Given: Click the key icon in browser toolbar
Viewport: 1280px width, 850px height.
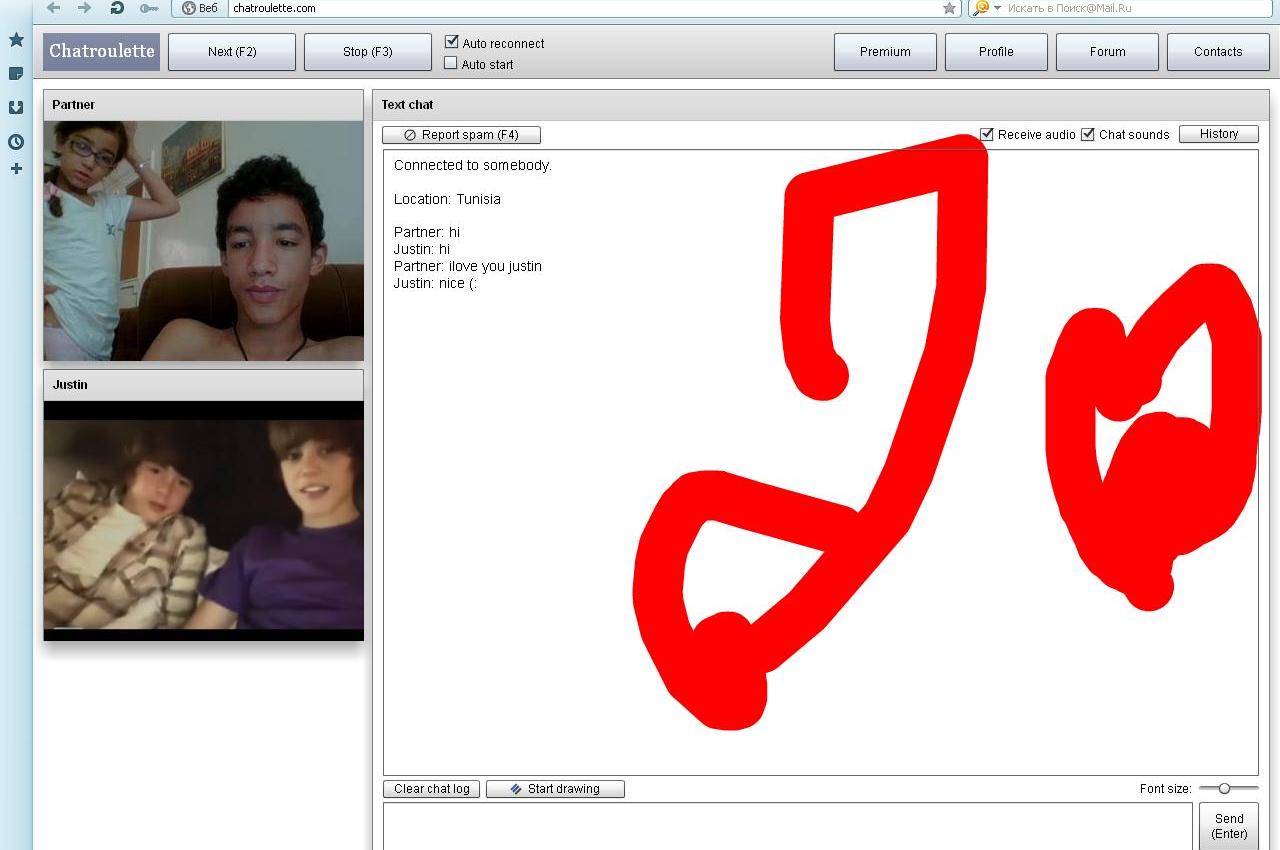Looking at the screenshot, I should (x=149, y=8).
